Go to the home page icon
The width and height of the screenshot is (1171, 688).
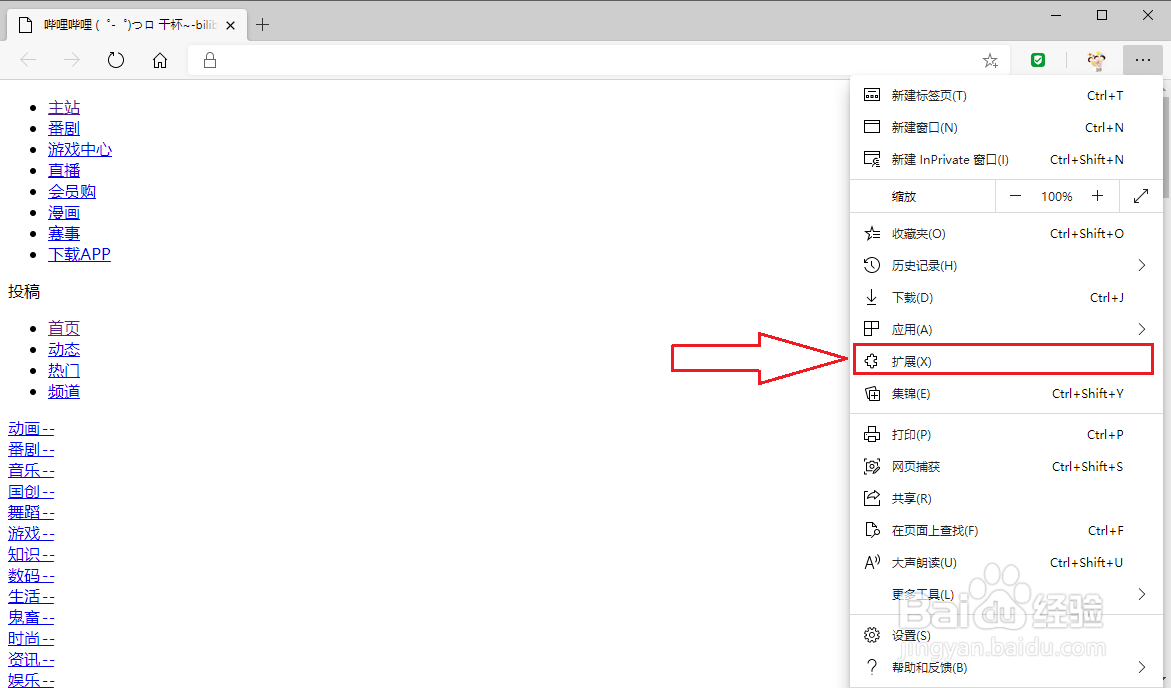160,61
